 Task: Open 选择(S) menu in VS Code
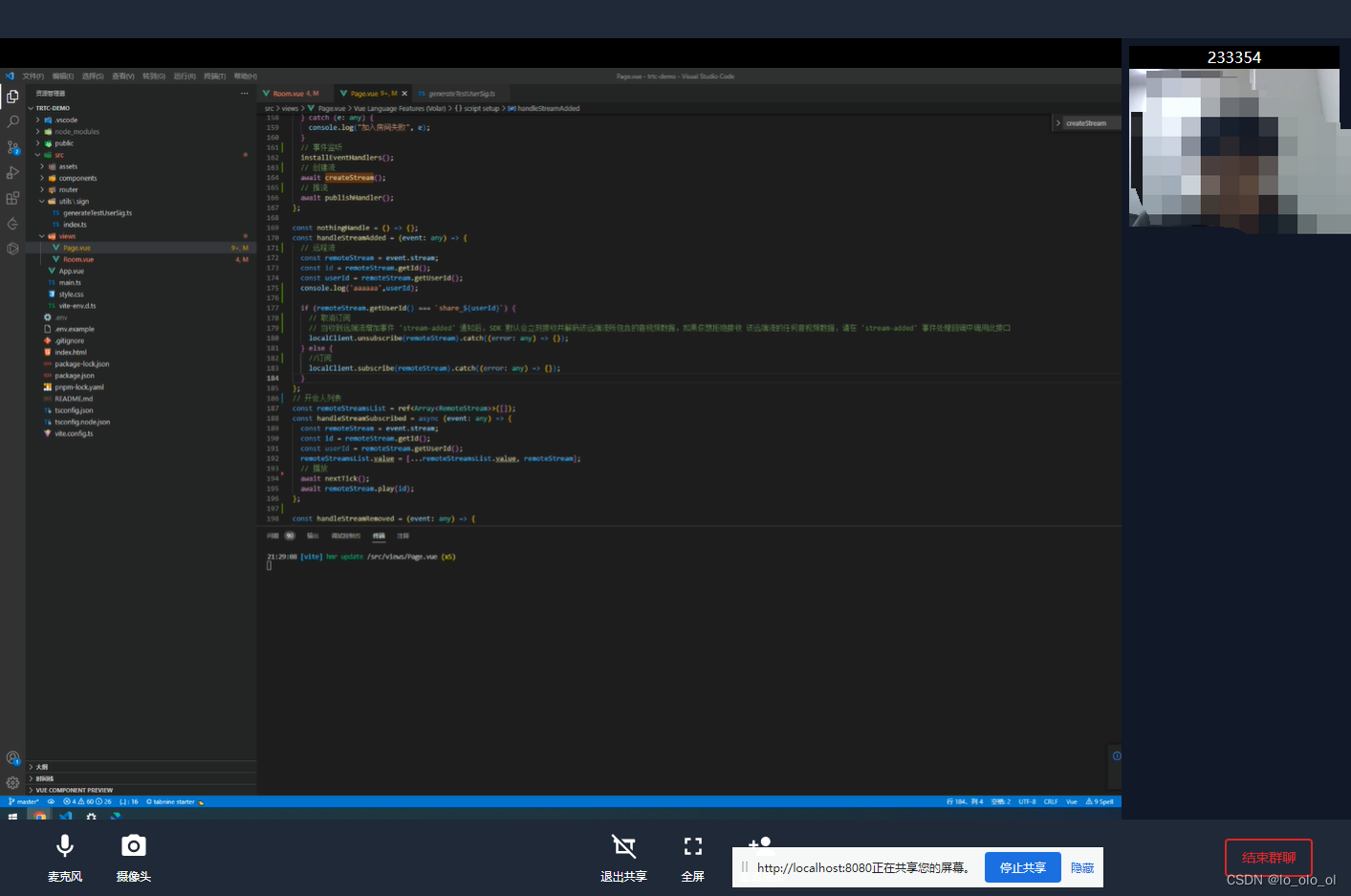pyautogui.click(x=93, y=76)
